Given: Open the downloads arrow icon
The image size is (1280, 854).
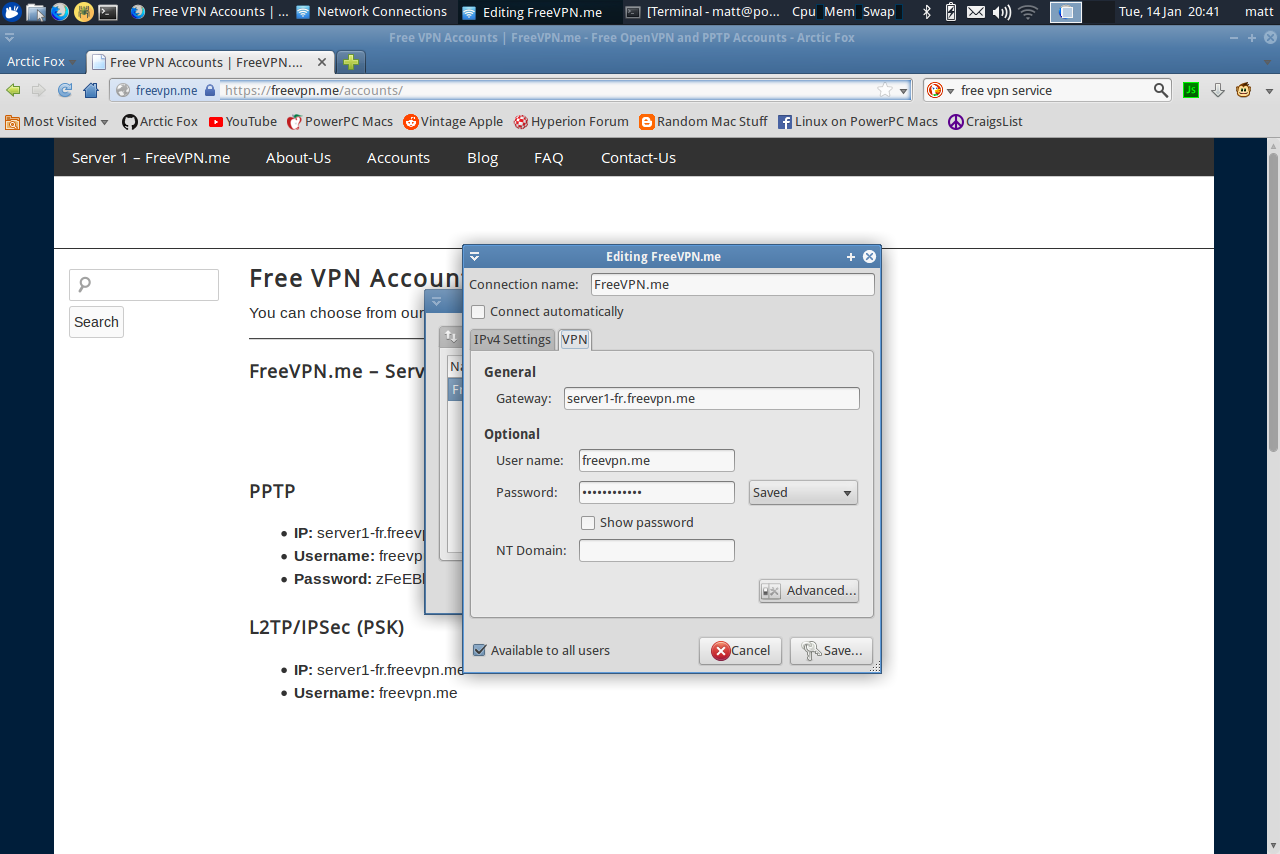Looking at the screenshot, I should tap(1217, 90).
